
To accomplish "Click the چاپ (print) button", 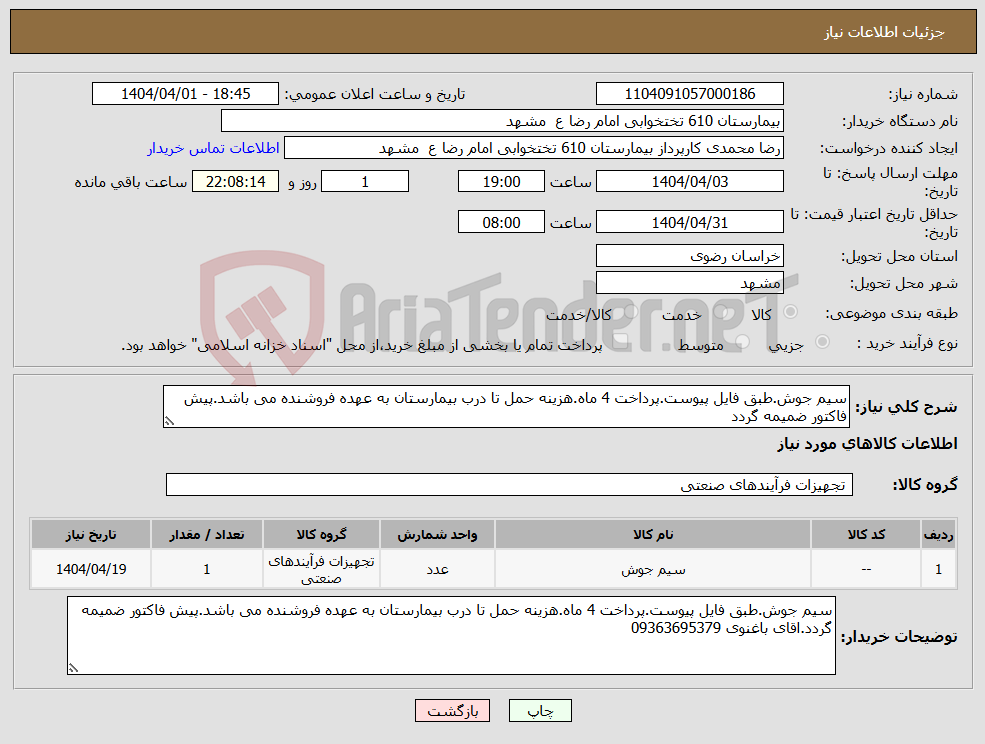I will 540,711.
